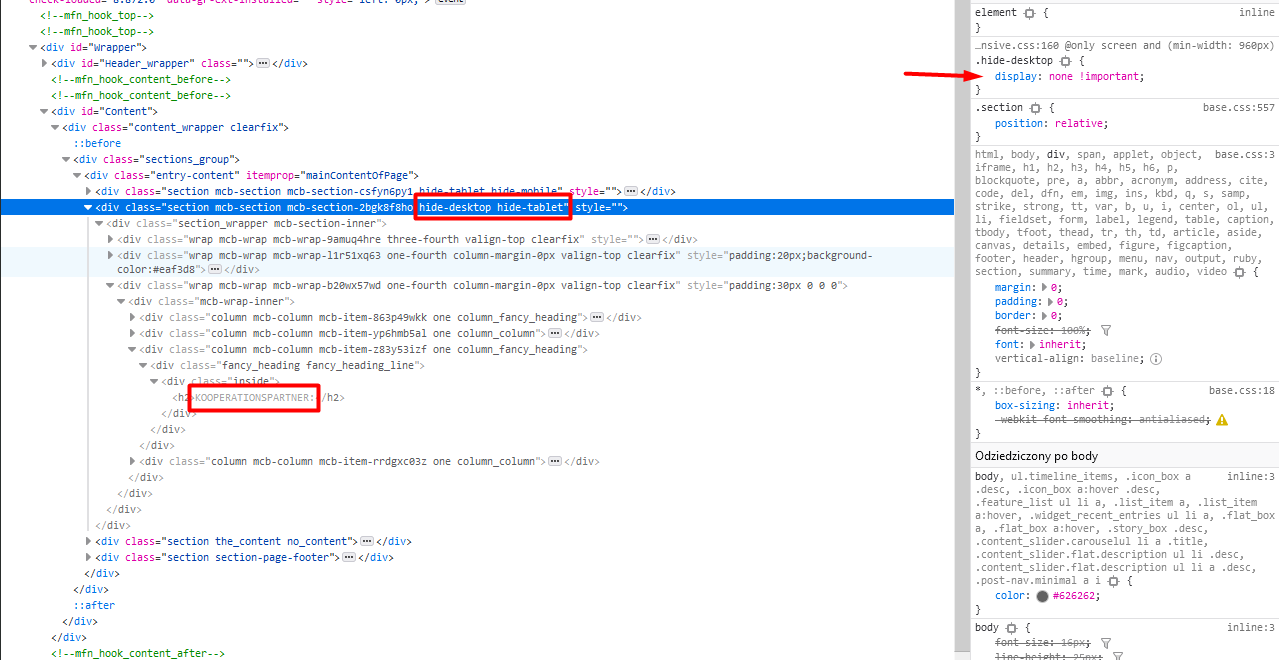Image resolution: width=1279 pixels, height=660 pixels.
Task: Open the responsive.css:160 source link
Action: pyautogui.click(x=1017, y=45)
